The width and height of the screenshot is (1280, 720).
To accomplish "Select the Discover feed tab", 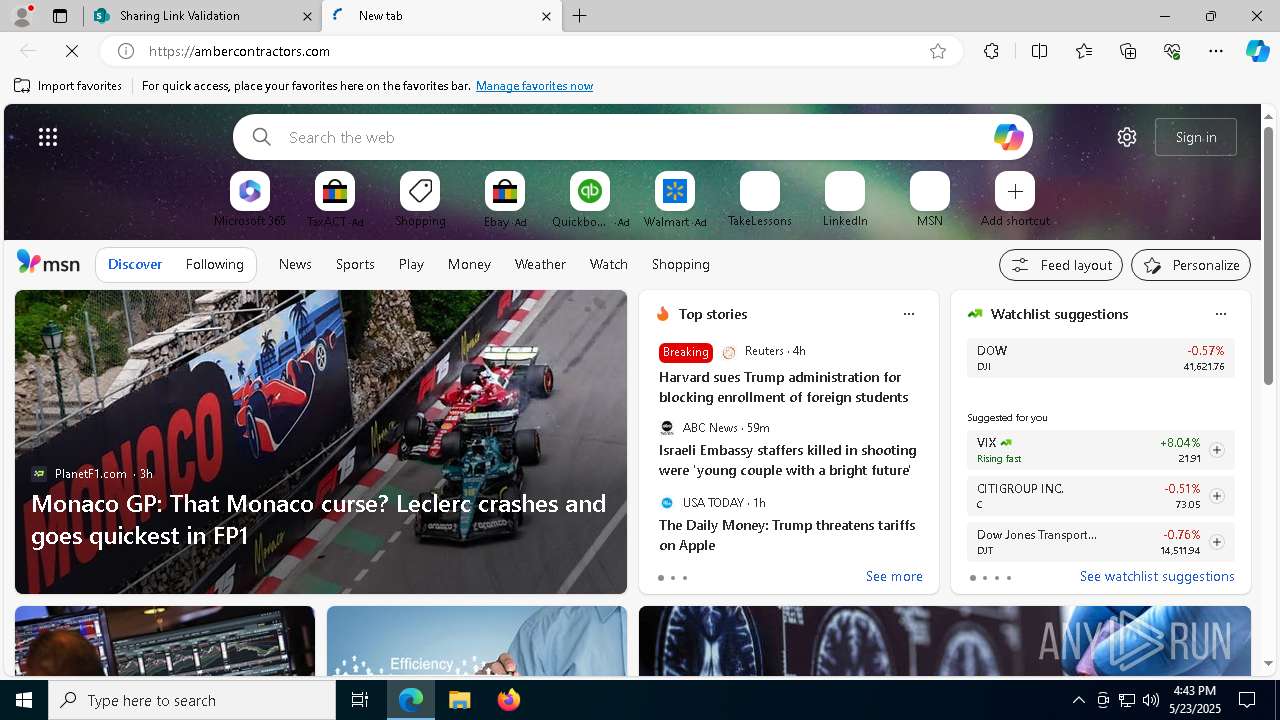I will [x=135, y=264].
